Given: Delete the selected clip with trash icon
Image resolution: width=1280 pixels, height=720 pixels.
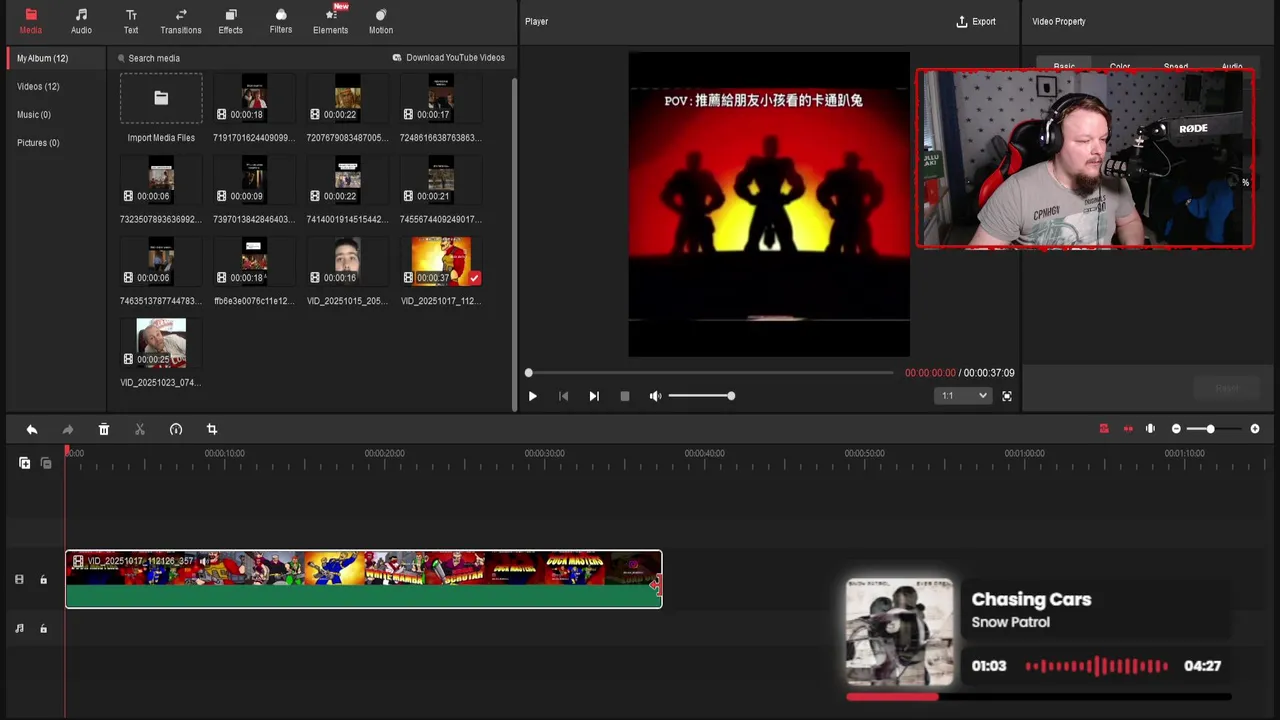Looking at the screenshot, I should point(104,429).
